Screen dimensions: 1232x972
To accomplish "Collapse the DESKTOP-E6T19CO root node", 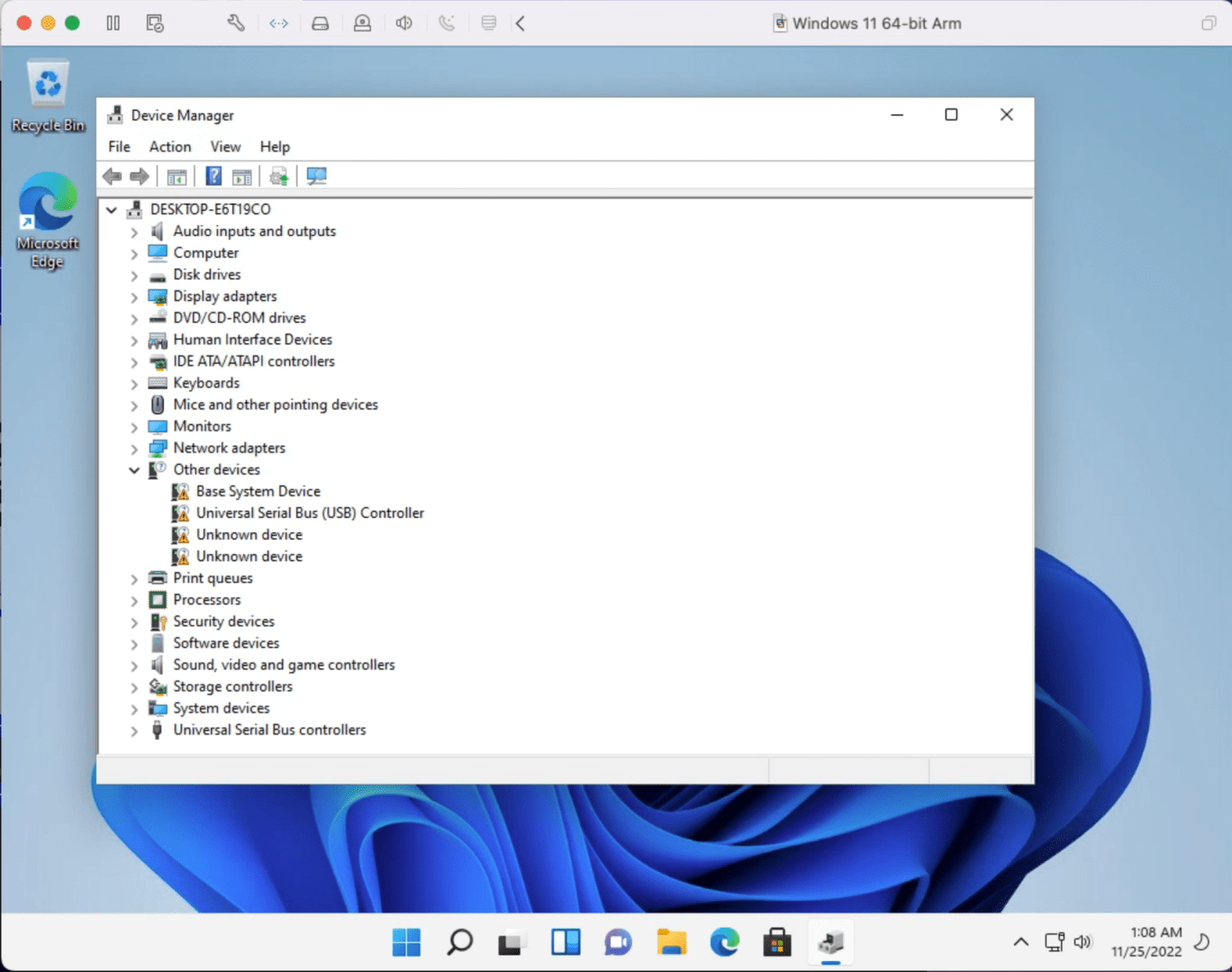I will pos(112,210).
